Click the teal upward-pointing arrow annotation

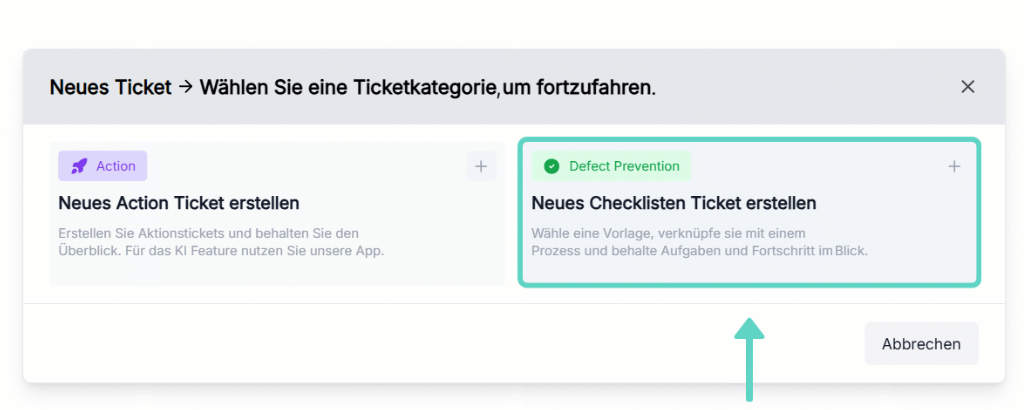coord(749,359)
